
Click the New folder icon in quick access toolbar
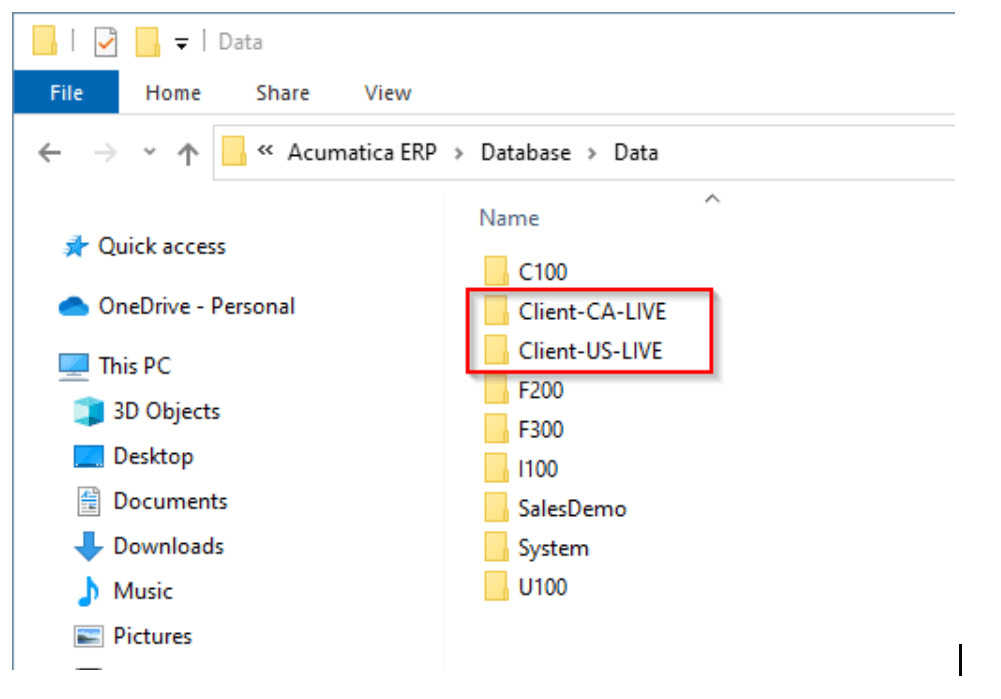tap(147, 42)
